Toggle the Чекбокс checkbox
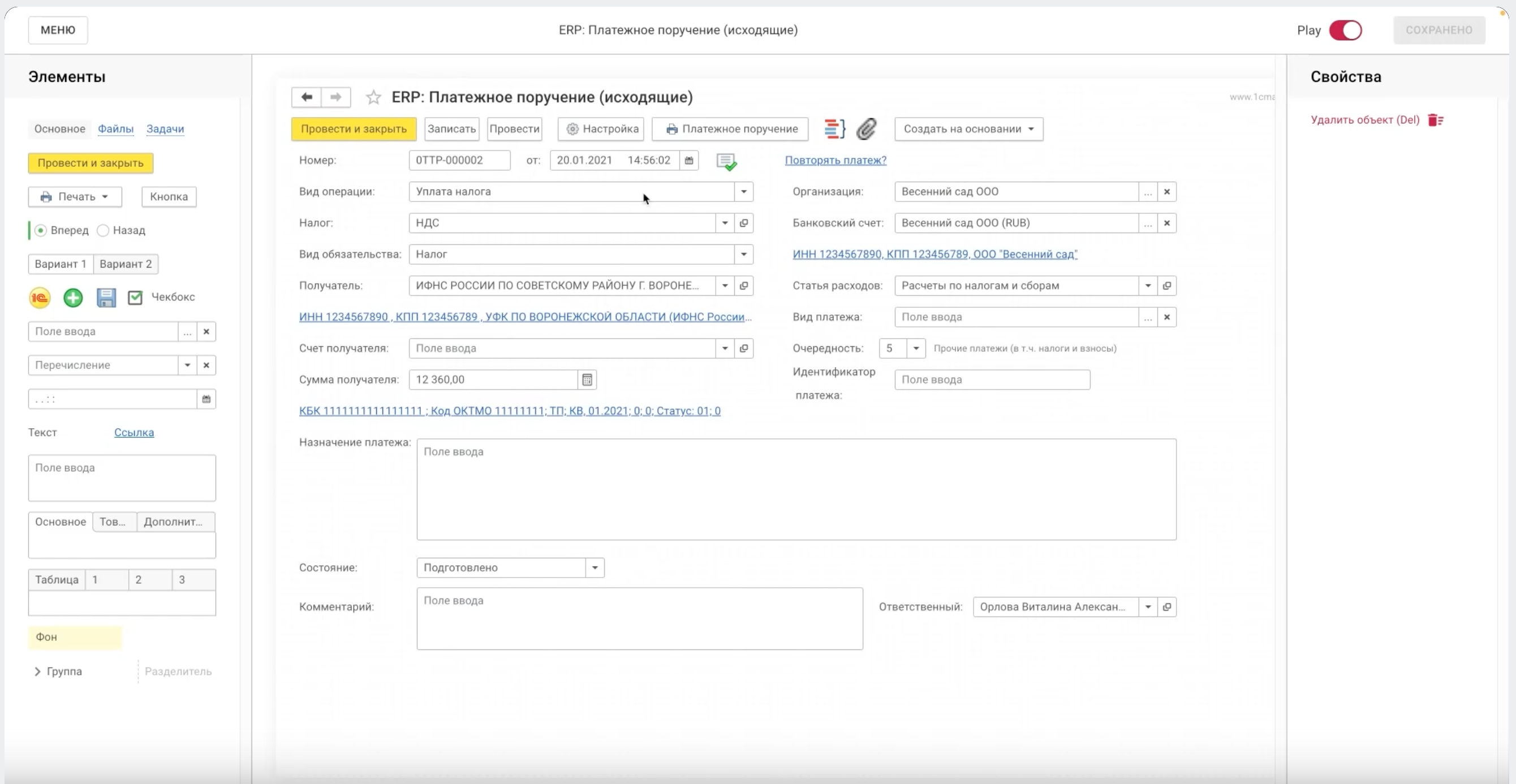 (135, 297)
